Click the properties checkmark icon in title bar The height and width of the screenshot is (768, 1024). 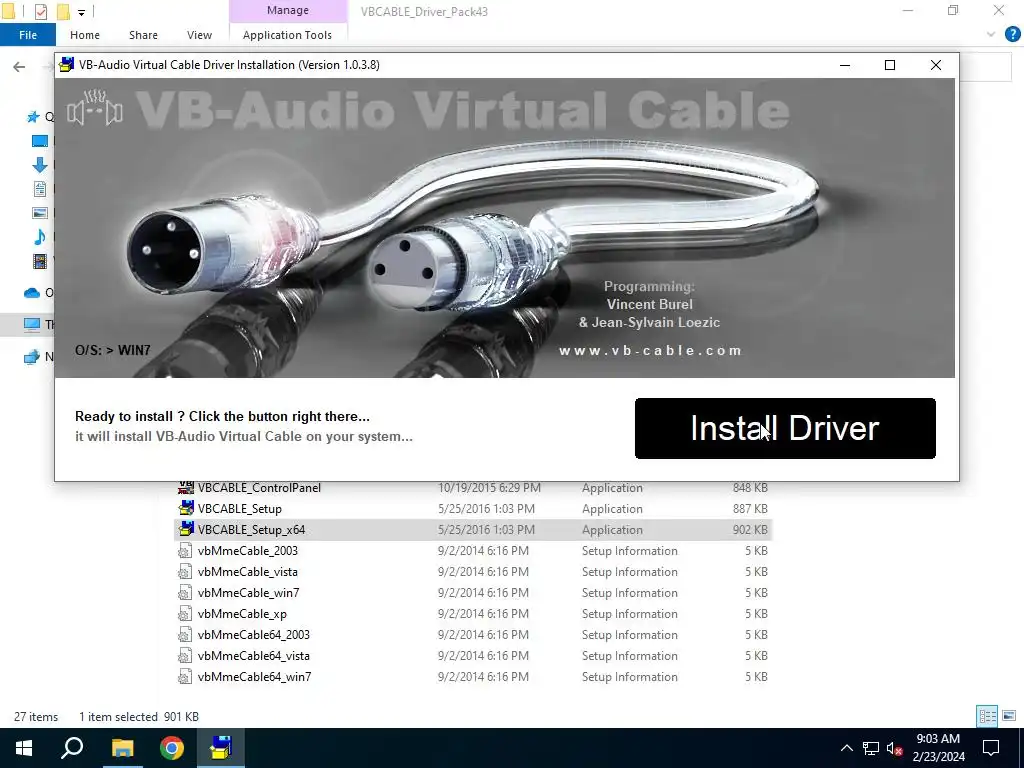(40, 11)
